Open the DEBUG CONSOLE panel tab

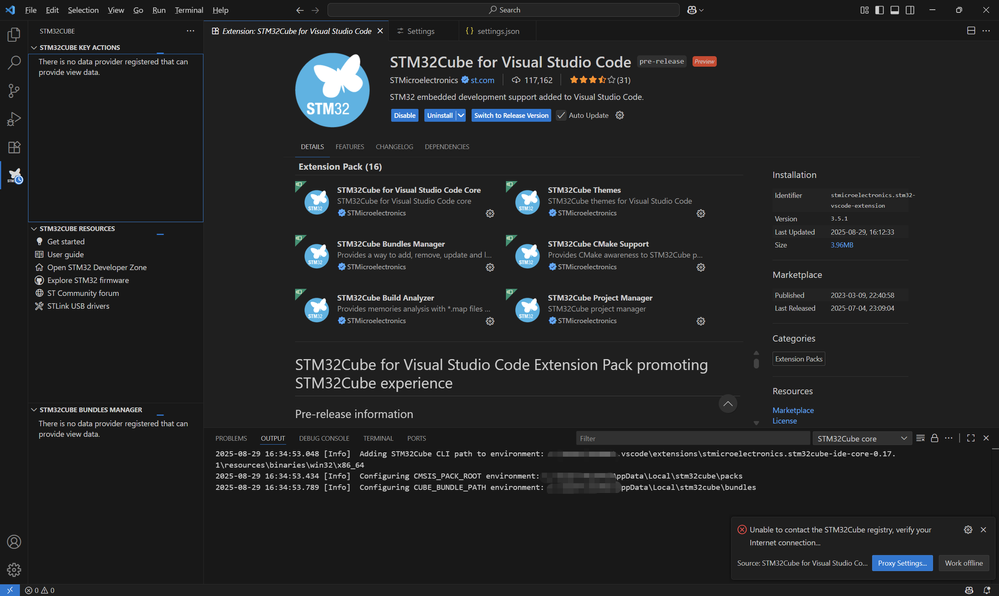coord(324,439)
